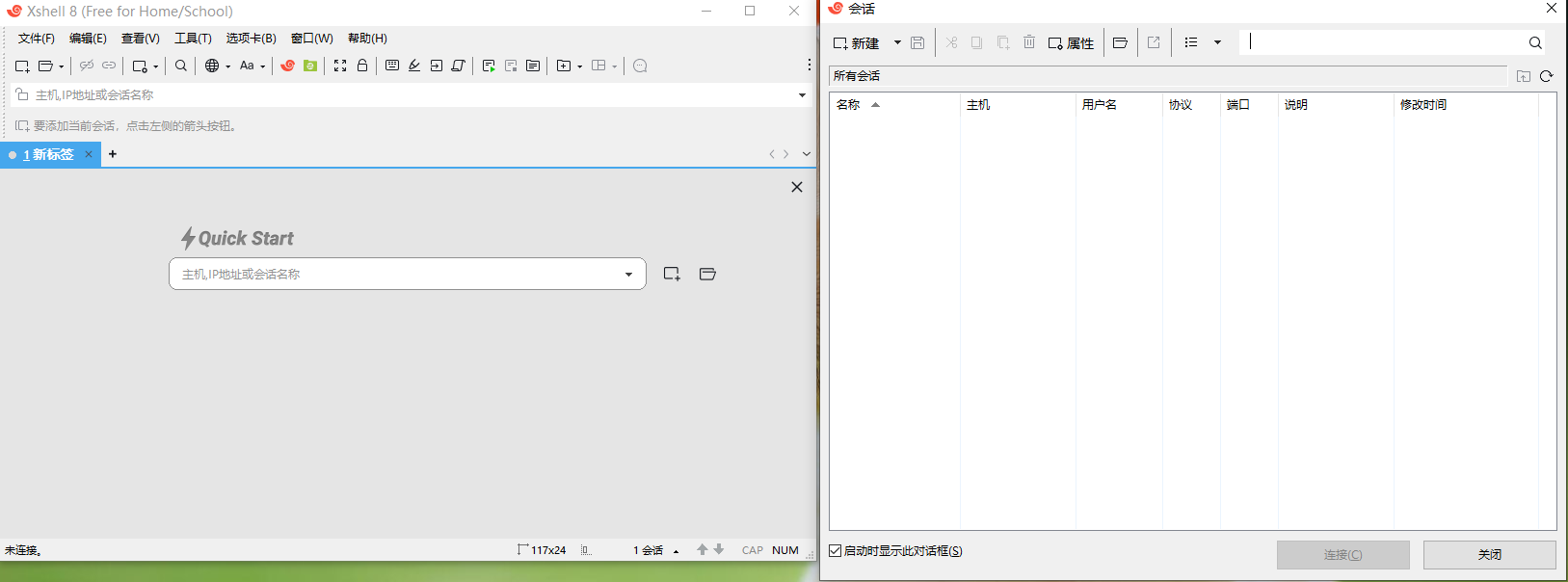Refresh the session list
The image size is (1568, 582).
[1547, 76]
